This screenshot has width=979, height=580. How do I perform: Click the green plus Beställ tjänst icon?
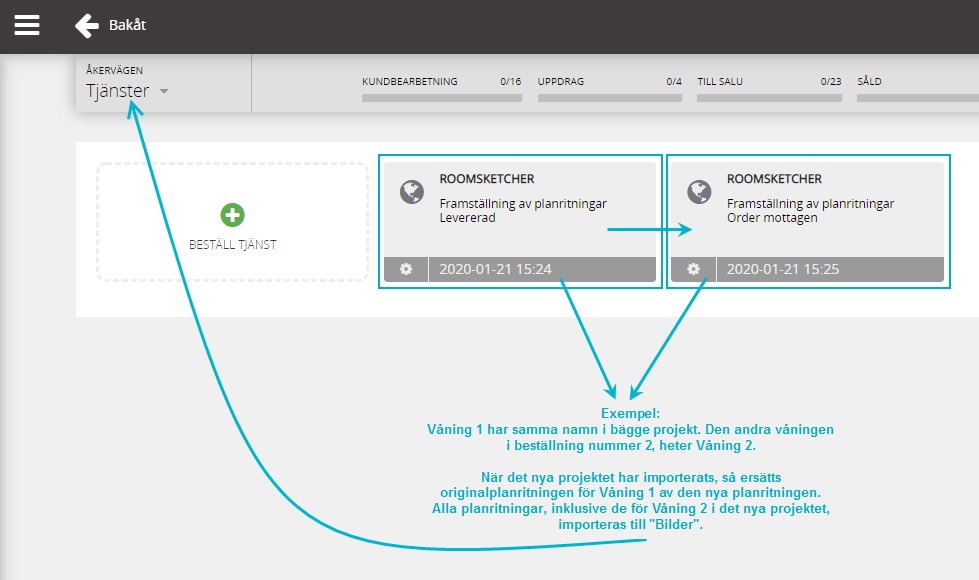point(232,215)
